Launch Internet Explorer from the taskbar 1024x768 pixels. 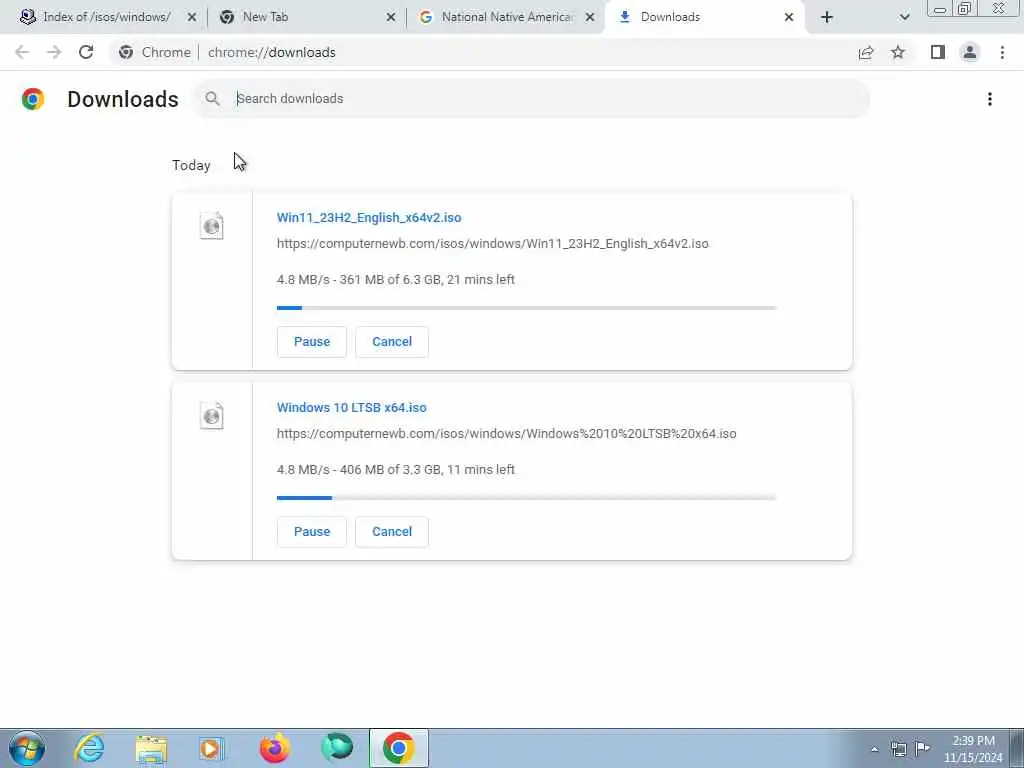[89, 748]
